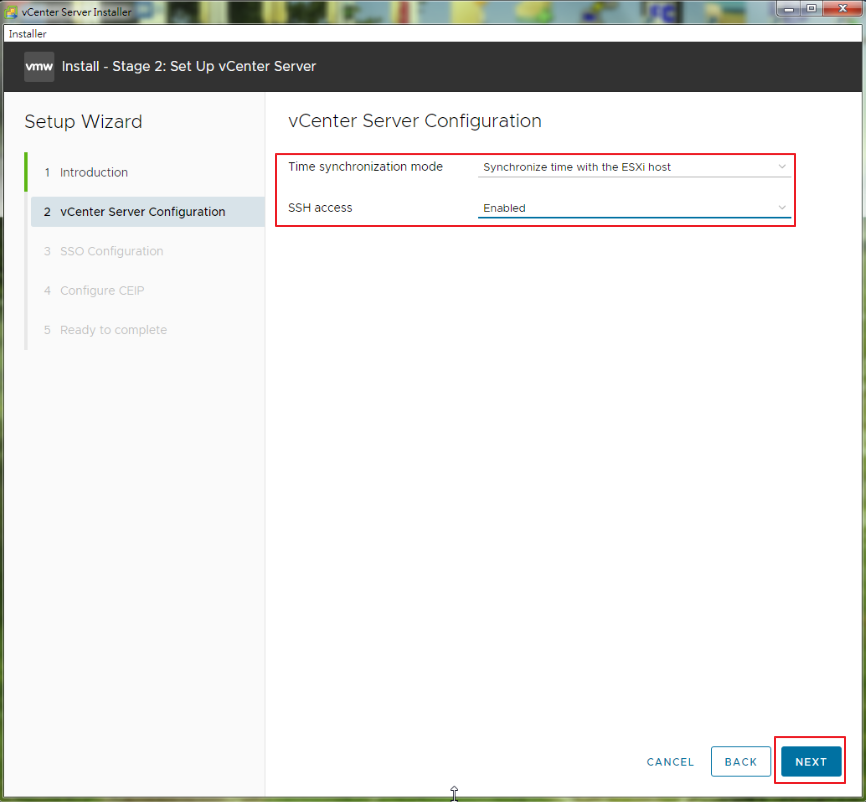The width and height of the screenshot is (866, 802).
Task: Cancel the vCenter setup wizard
Action: coord(670,762)
